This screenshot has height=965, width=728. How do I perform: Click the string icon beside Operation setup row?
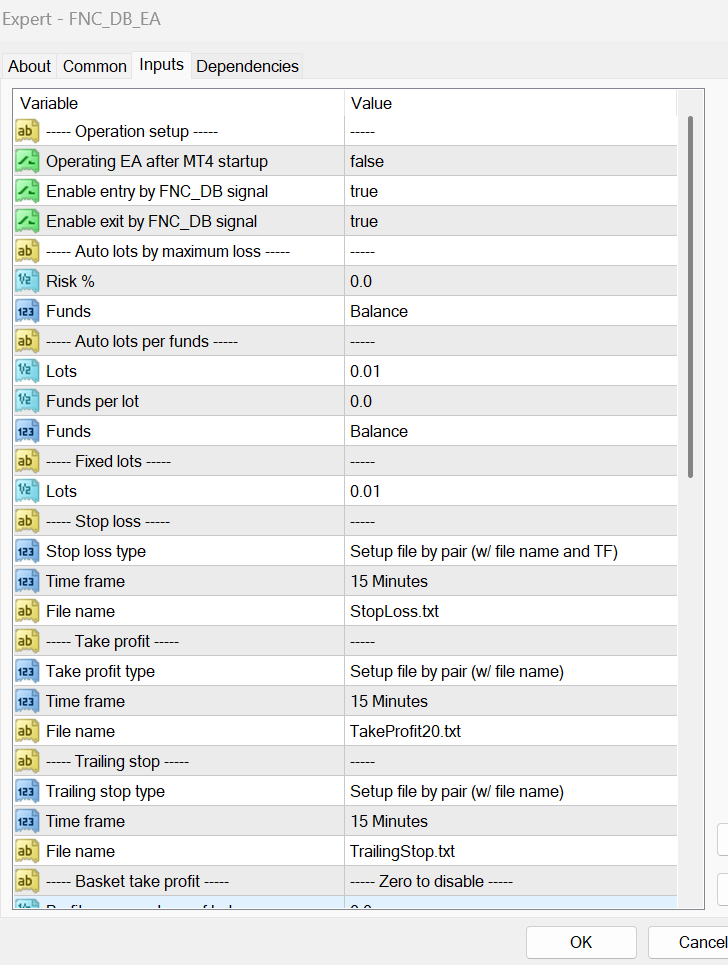(x=26, y=131)
